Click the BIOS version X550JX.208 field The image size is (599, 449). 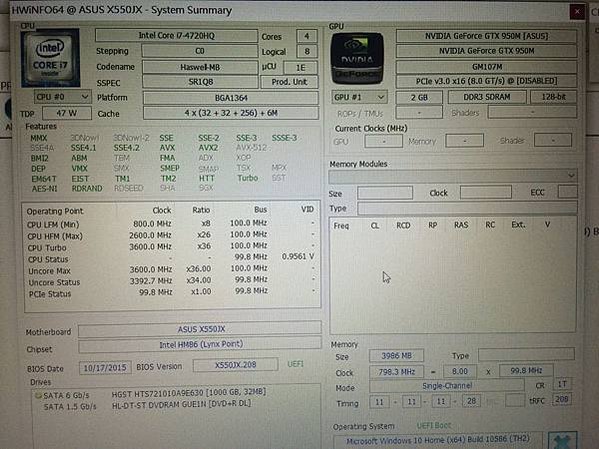235,365
